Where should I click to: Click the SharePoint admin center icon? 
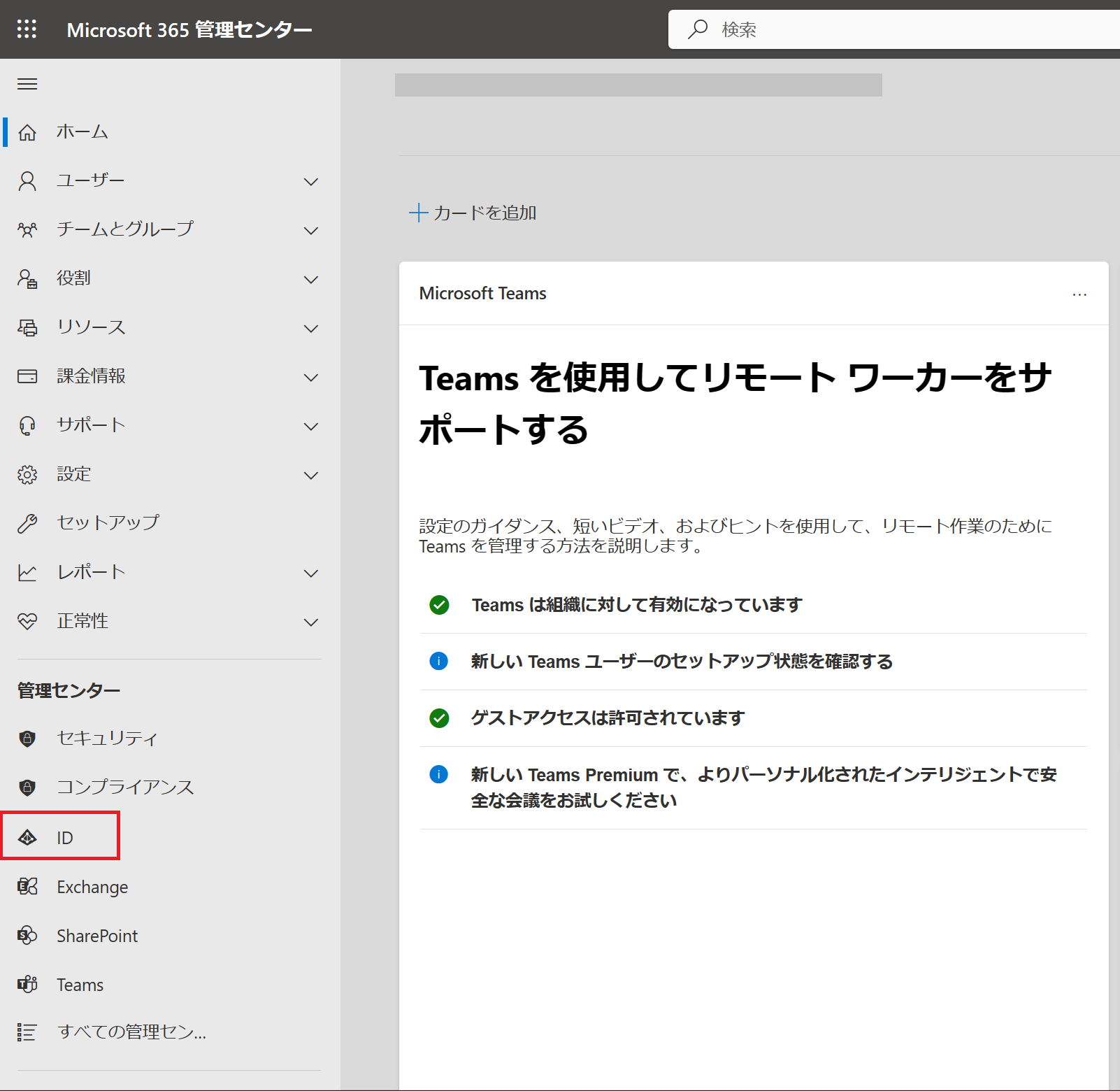tap(27, 936)
